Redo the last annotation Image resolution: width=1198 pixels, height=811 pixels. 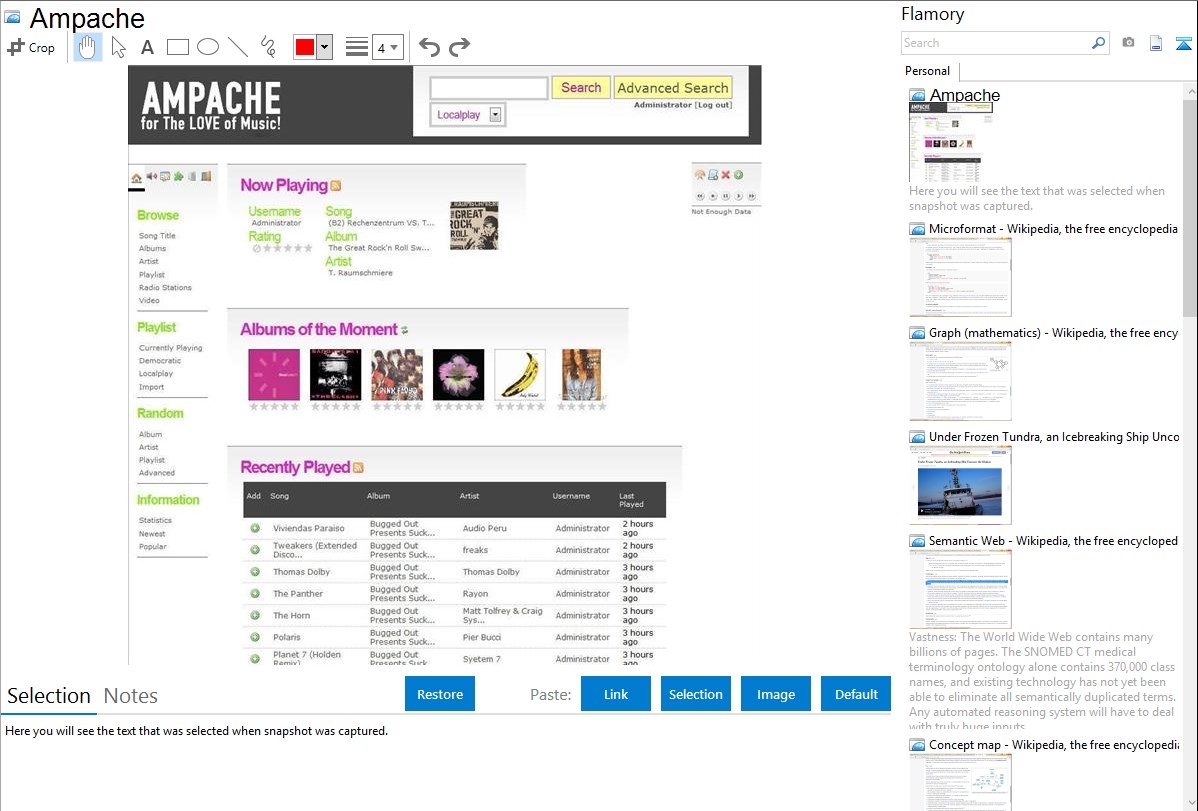[x=459, y=47]
